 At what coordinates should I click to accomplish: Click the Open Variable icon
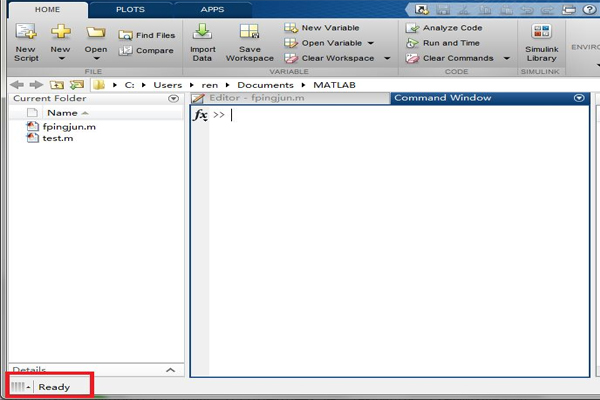(x=291, y=43)
